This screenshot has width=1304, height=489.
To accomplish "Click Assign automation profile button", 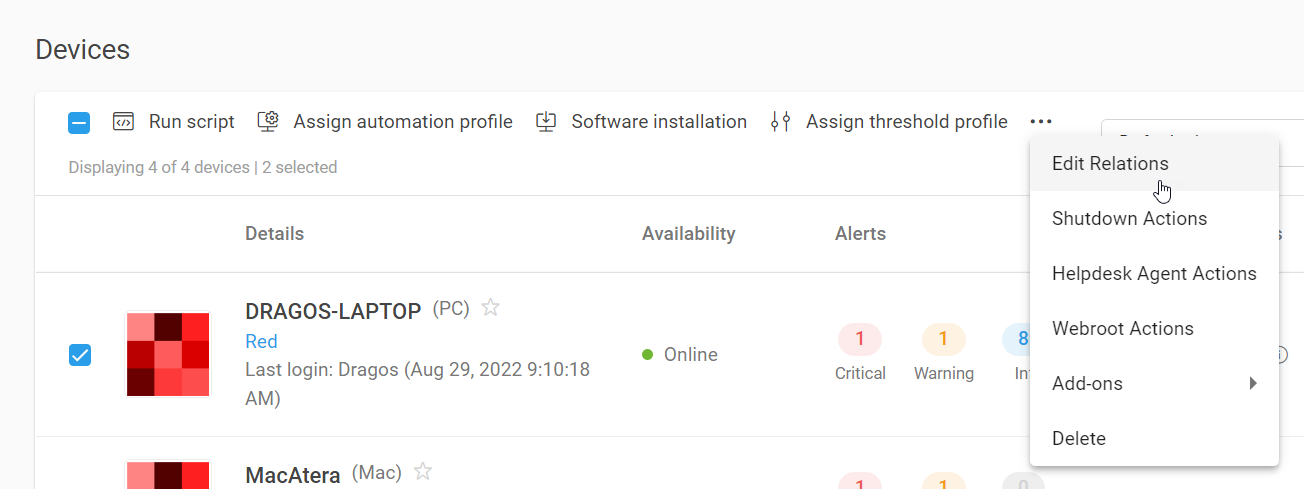I will (385, 122).
